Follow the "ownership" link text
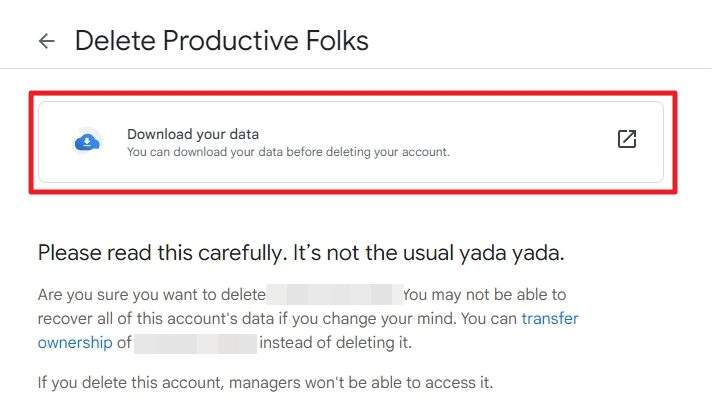 [75, 342]
